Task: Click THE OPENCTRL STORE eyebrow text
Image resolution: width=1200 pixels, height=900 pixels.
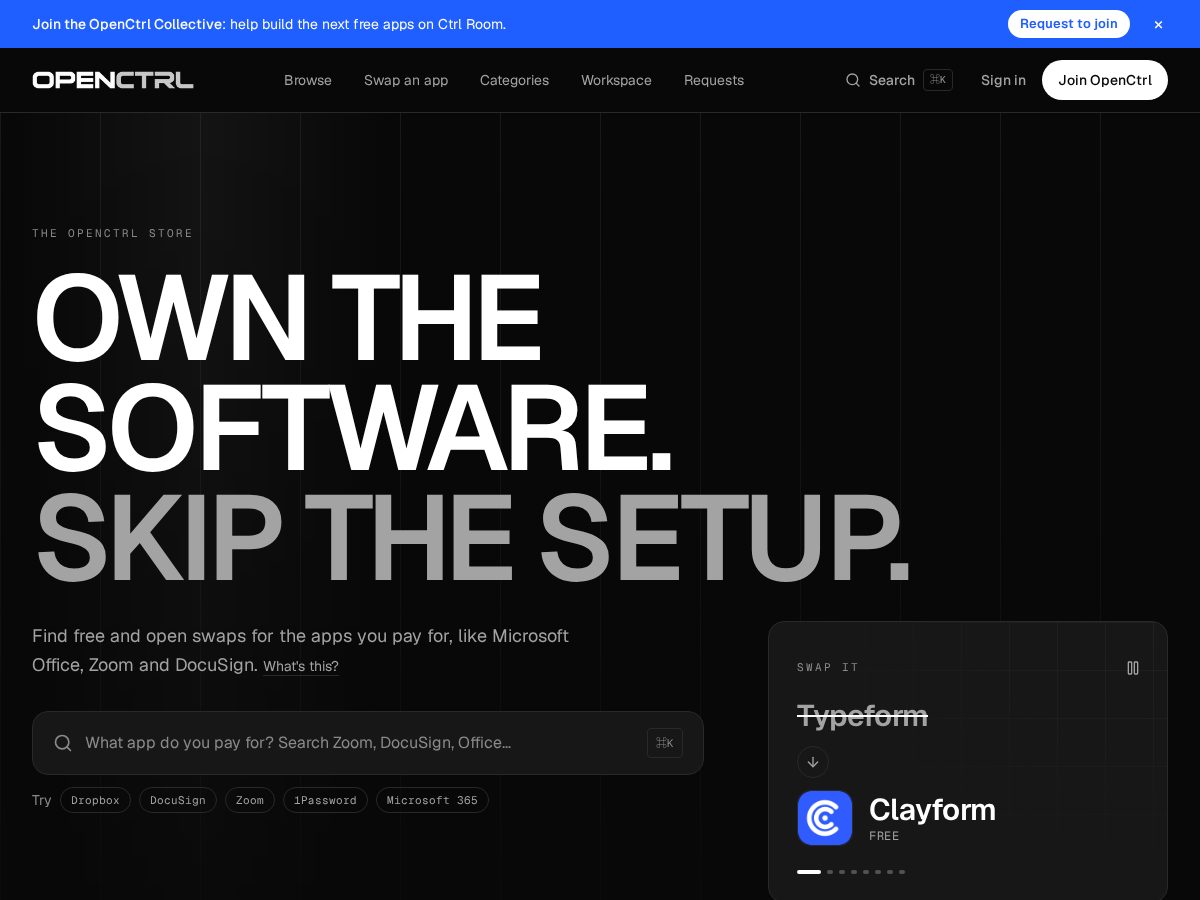Action: [x=113, y=233]
